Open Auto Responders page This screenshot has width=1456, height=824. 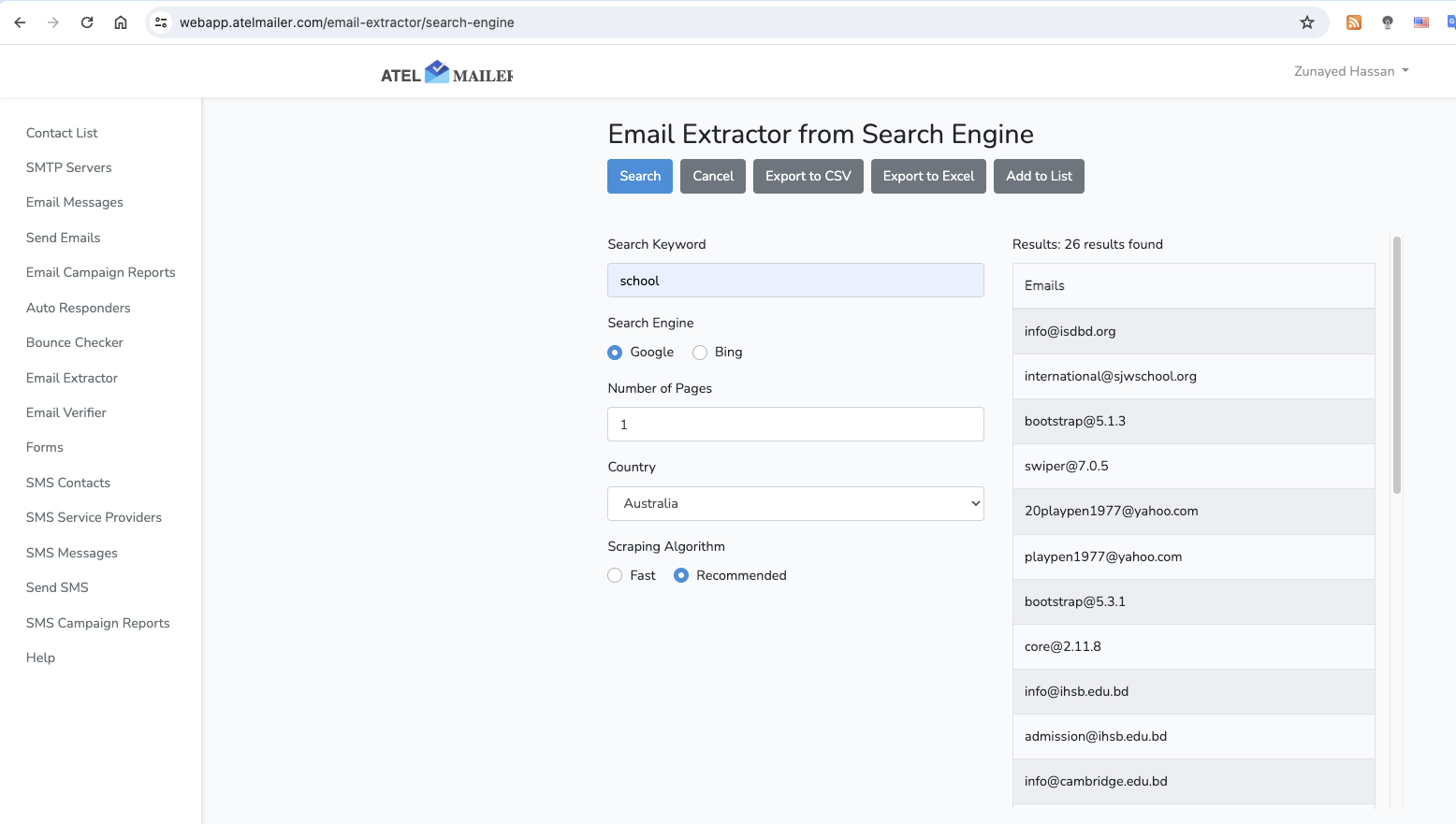(79, 308)
